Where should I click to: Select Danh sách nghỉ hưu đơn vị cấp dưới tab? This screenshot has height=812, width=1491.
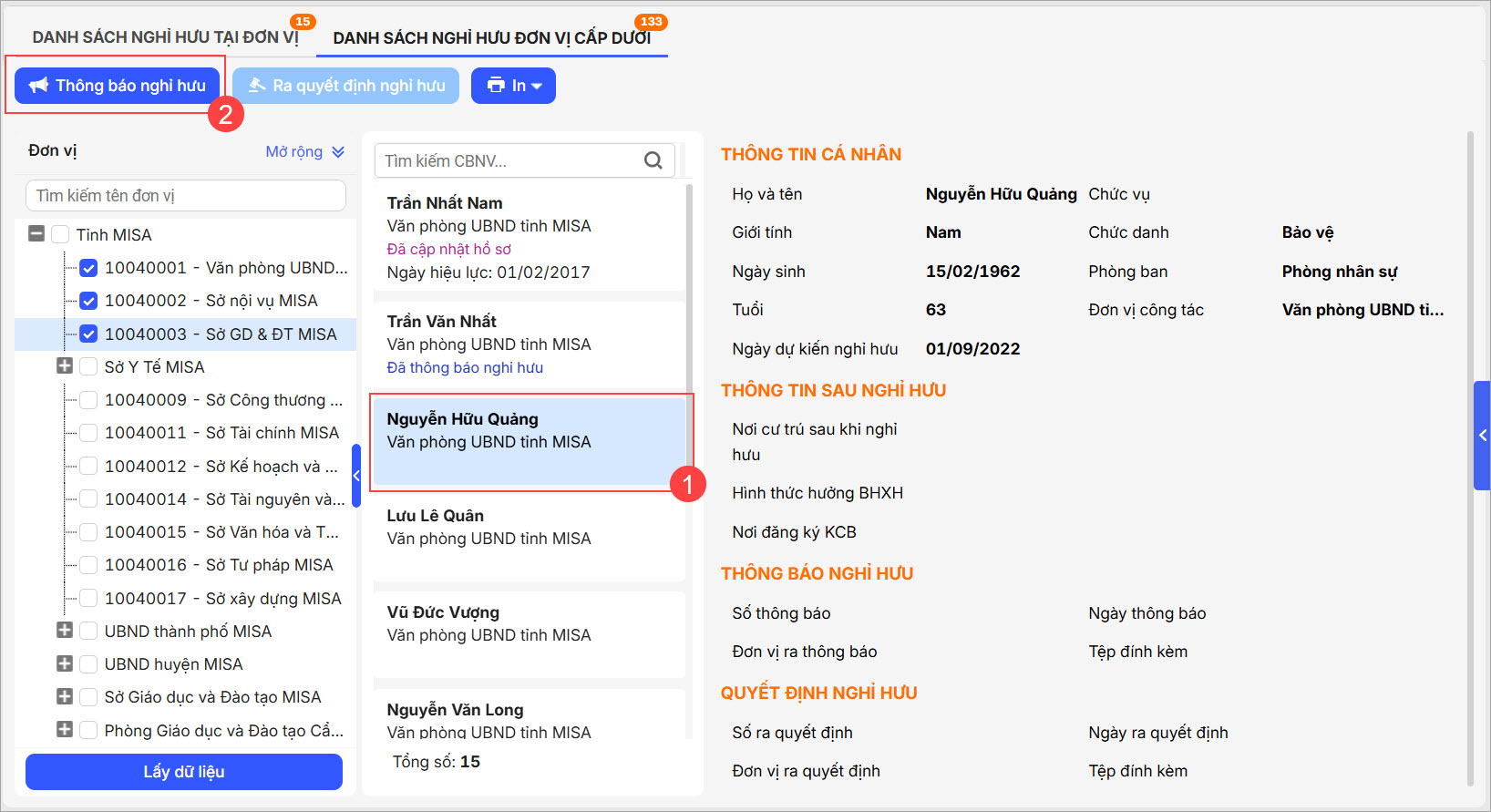pyautogui.click(x=491, y=38)
